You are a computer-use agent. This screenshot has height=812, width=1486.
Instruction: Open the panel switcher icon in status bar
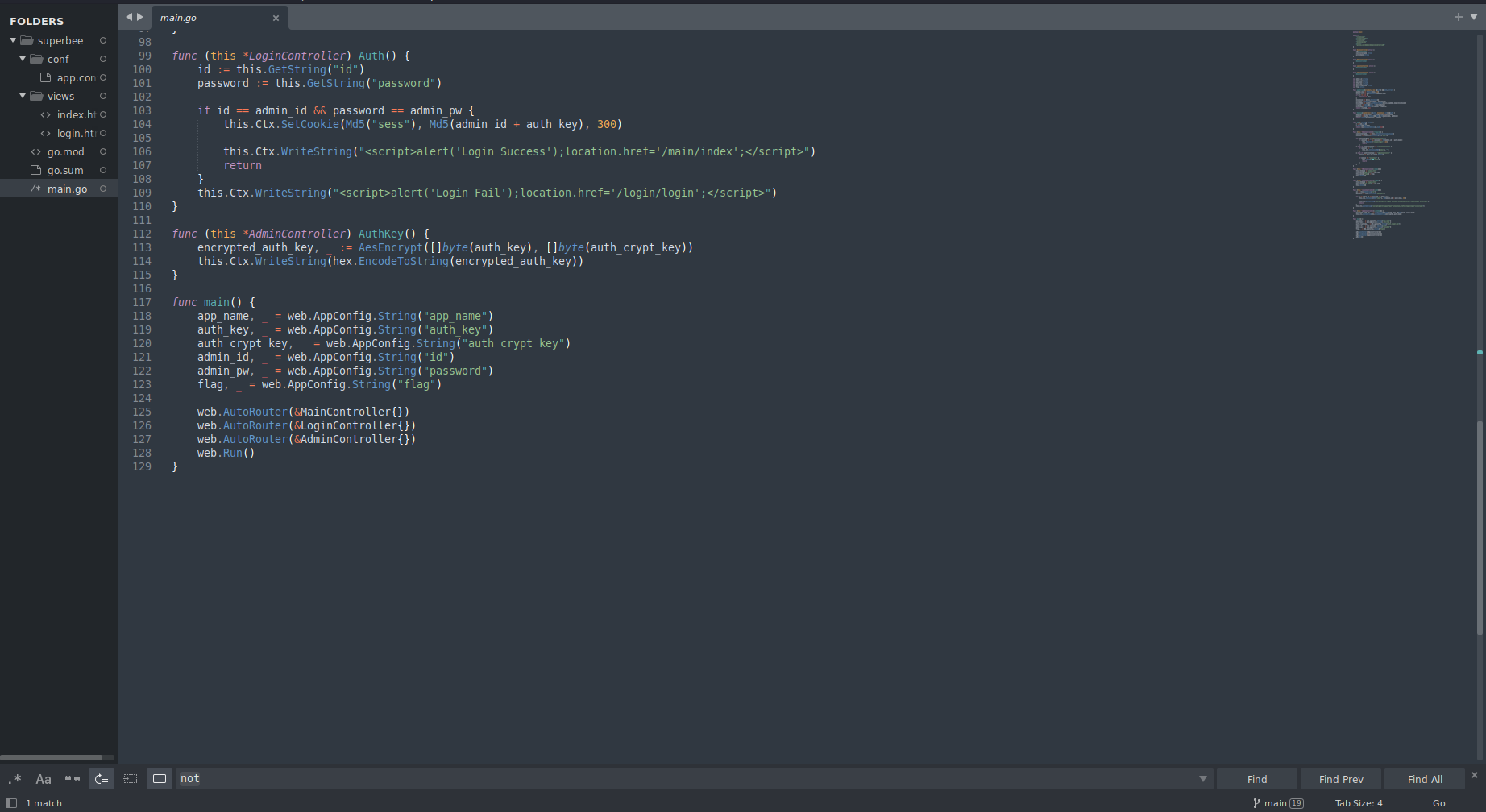coord(11,803)
